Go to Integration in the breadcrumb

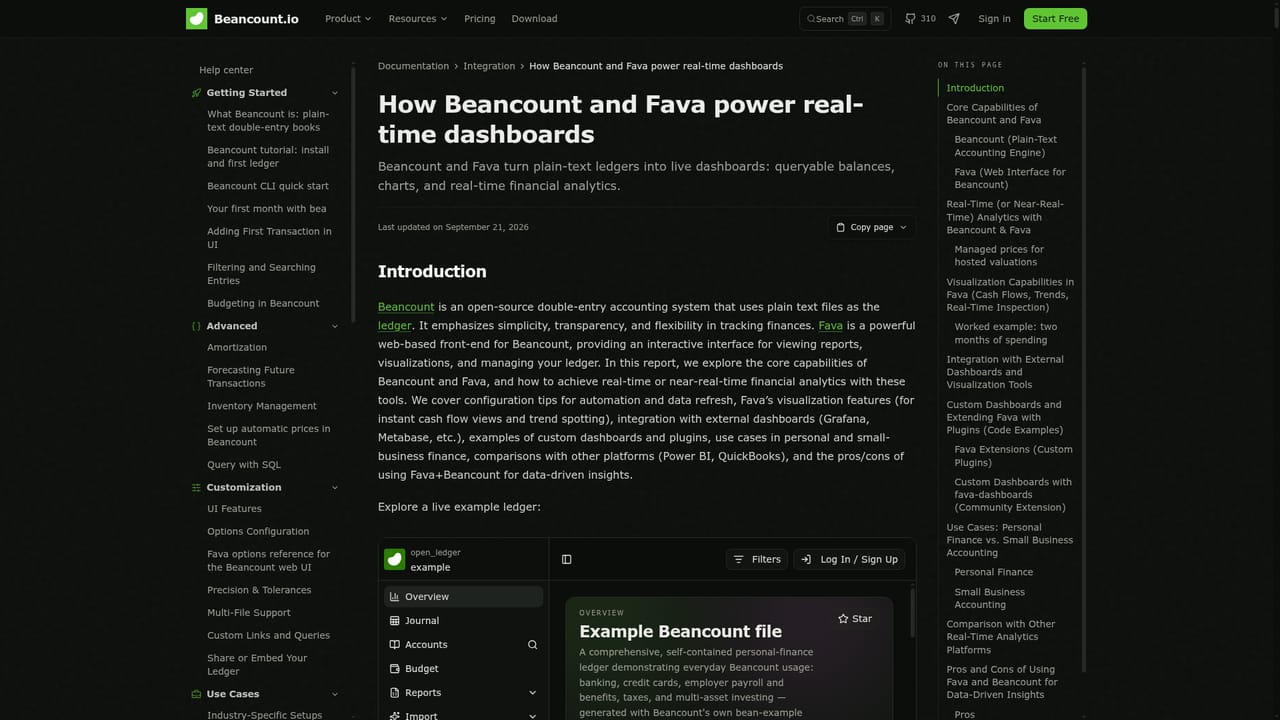tap(489, 66)
